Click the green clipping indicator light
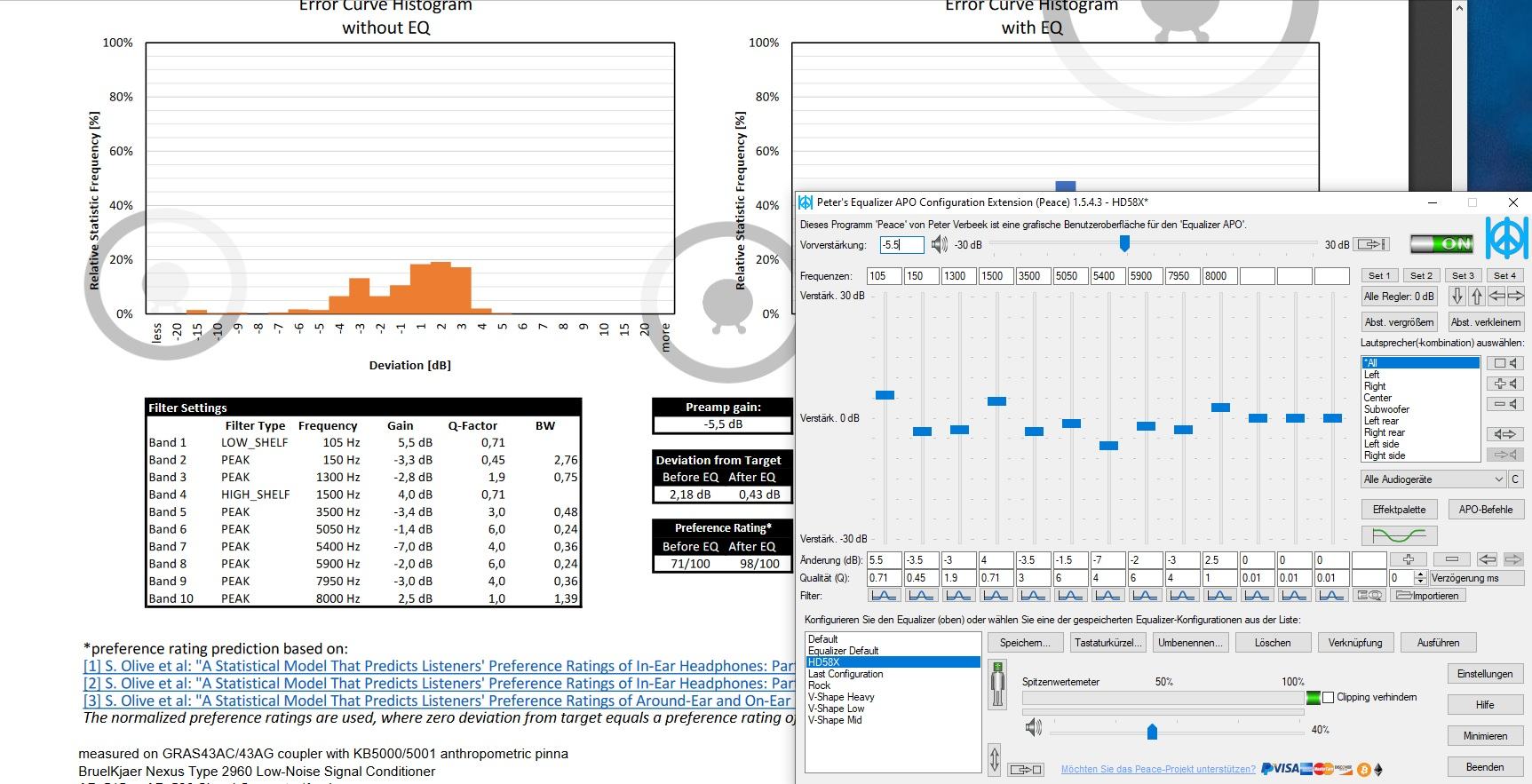This screenshot has width=1532, height=784. [x=1314, y=698]
